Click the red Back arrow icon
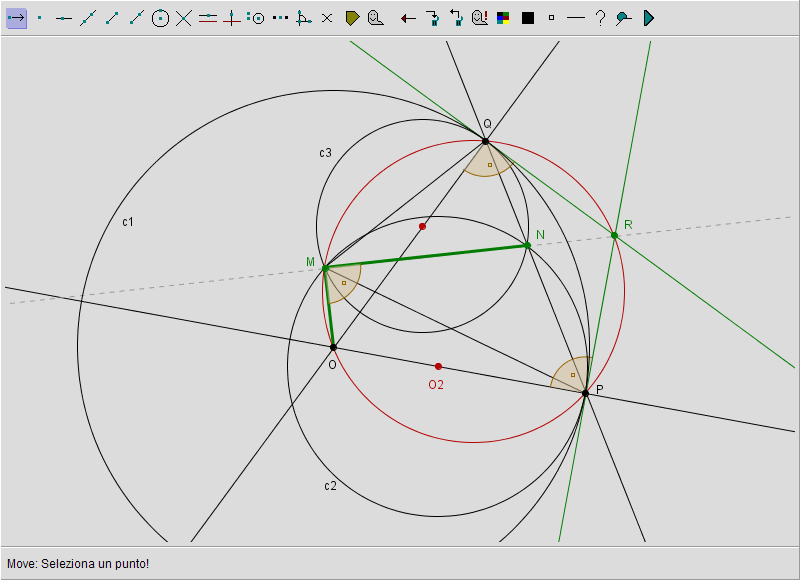 pyautogui.click(x=408, y=18)
